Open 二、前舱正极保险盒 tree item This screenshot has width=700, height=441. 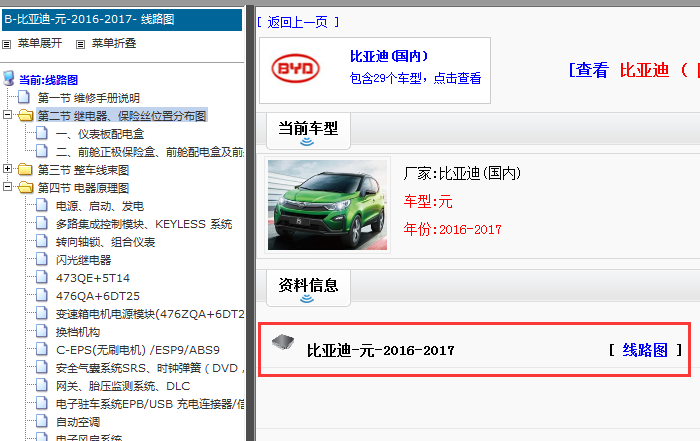[x=150, y=152]
